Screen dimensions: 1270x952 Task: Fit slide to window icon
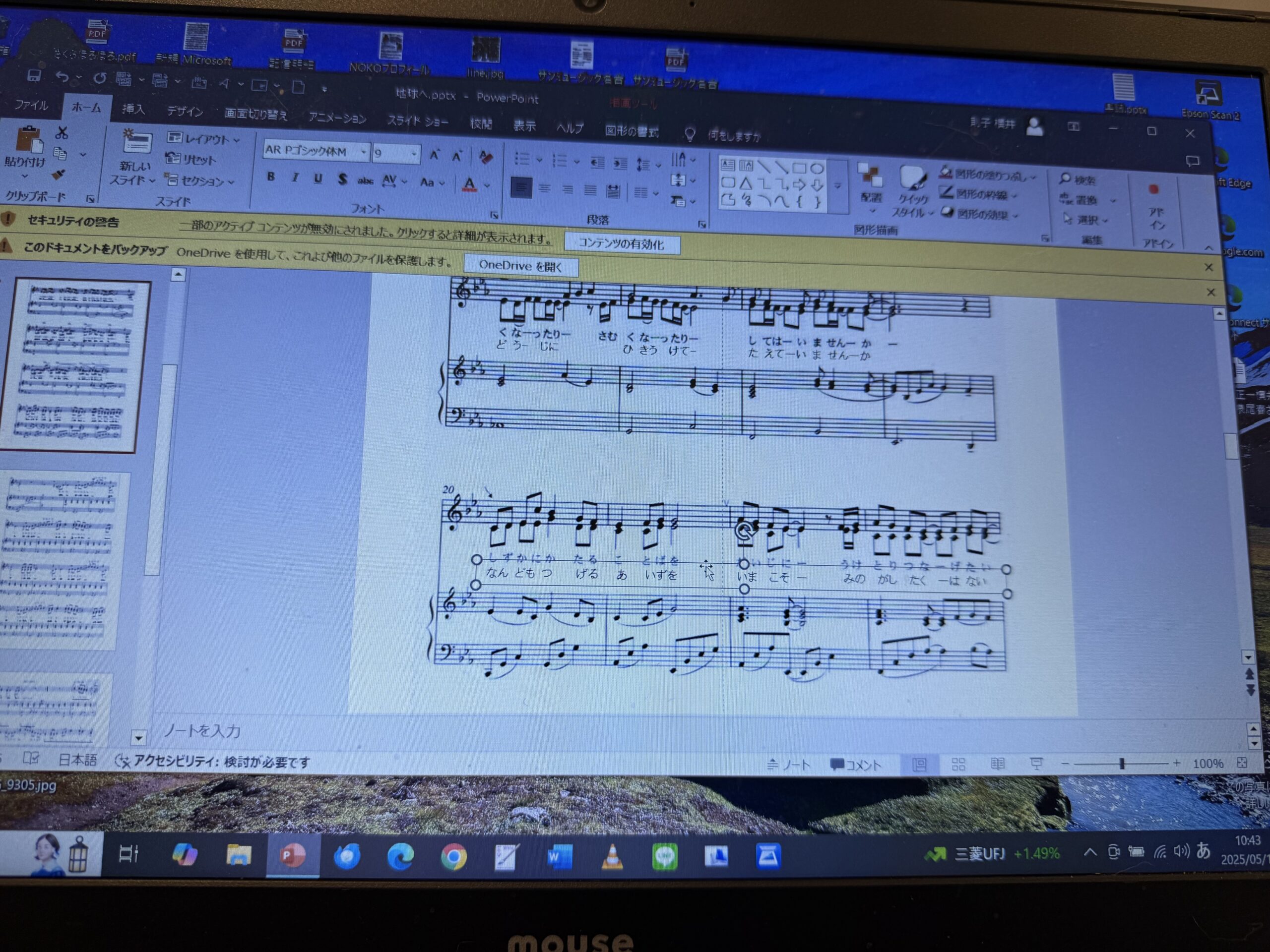[x=1242, y=763]
